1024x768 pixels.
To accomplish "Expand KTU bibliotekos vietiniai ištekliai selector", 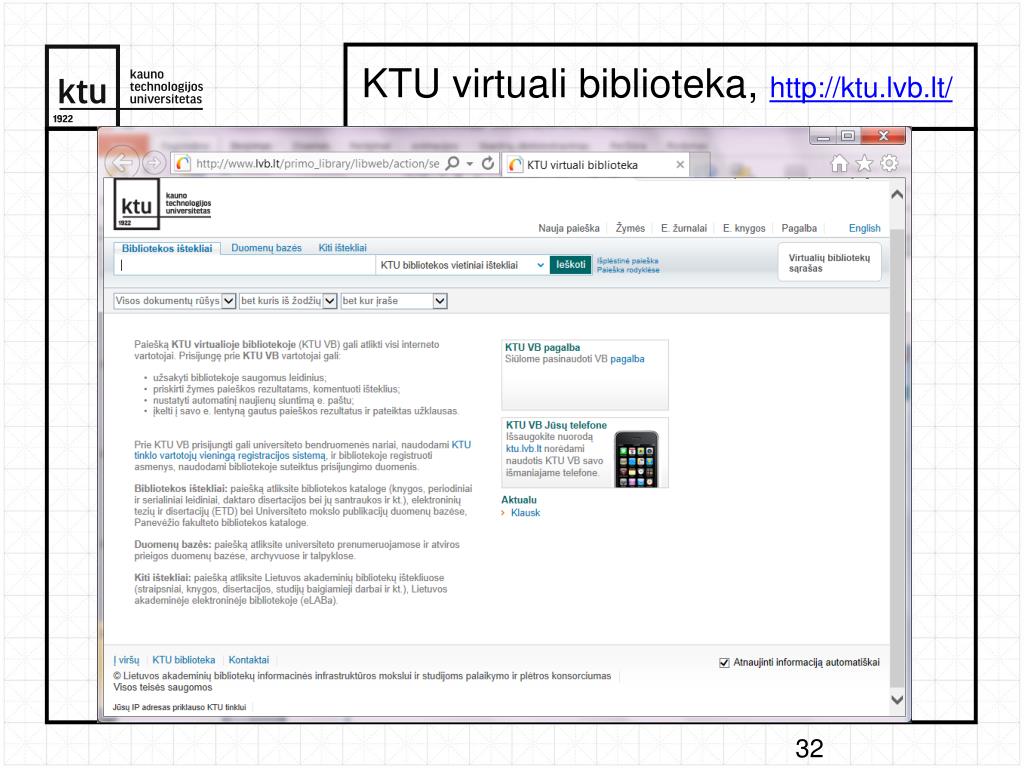I will (x=462, y=265).
